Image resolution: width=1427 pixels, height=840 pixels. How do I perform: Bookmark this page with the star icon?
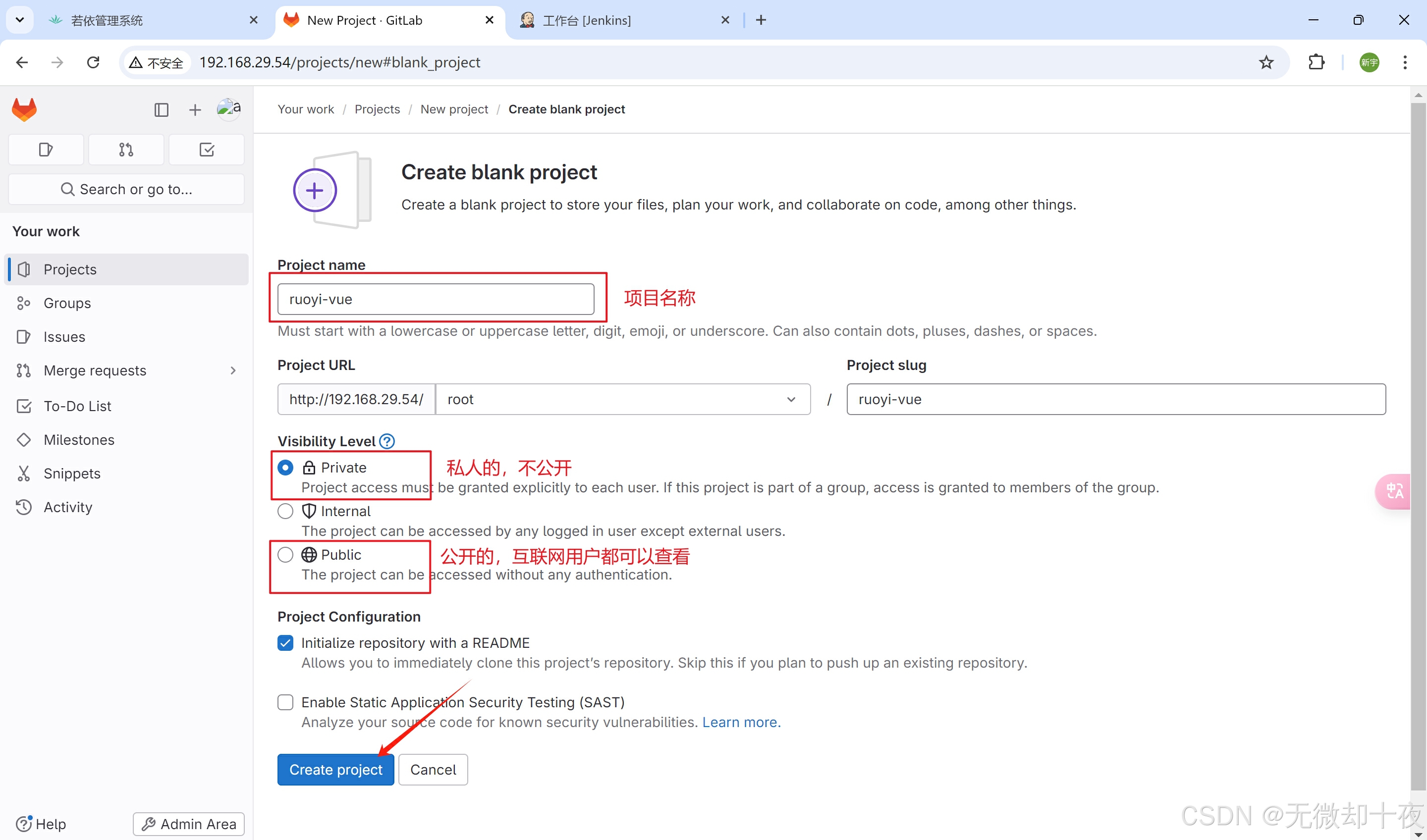pyautogui.click(x=1266, y=62)
